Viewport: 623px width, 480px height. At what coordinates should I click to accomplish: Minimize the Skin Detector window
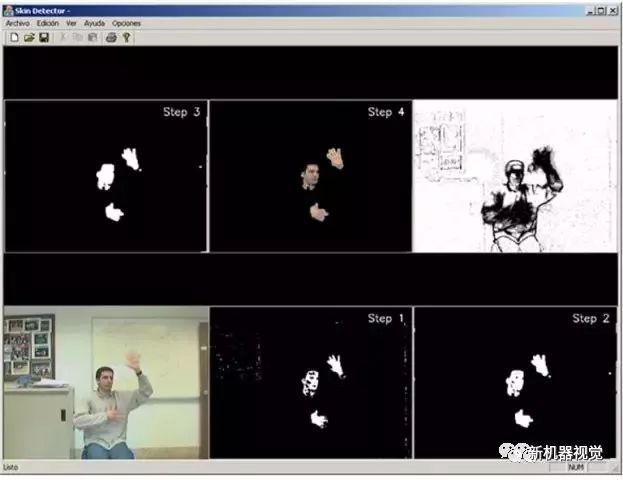(x=590, y=11)
